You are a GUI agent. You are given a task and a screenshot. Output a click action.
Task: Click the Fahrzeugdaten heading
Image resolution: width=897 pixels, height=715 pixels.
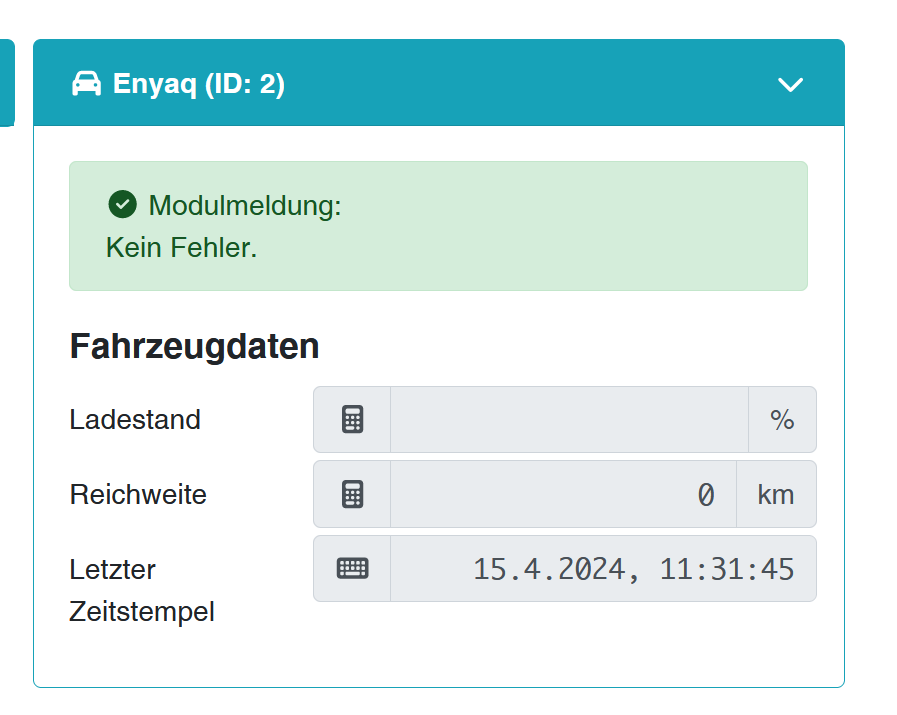click(x=194, y=346)
